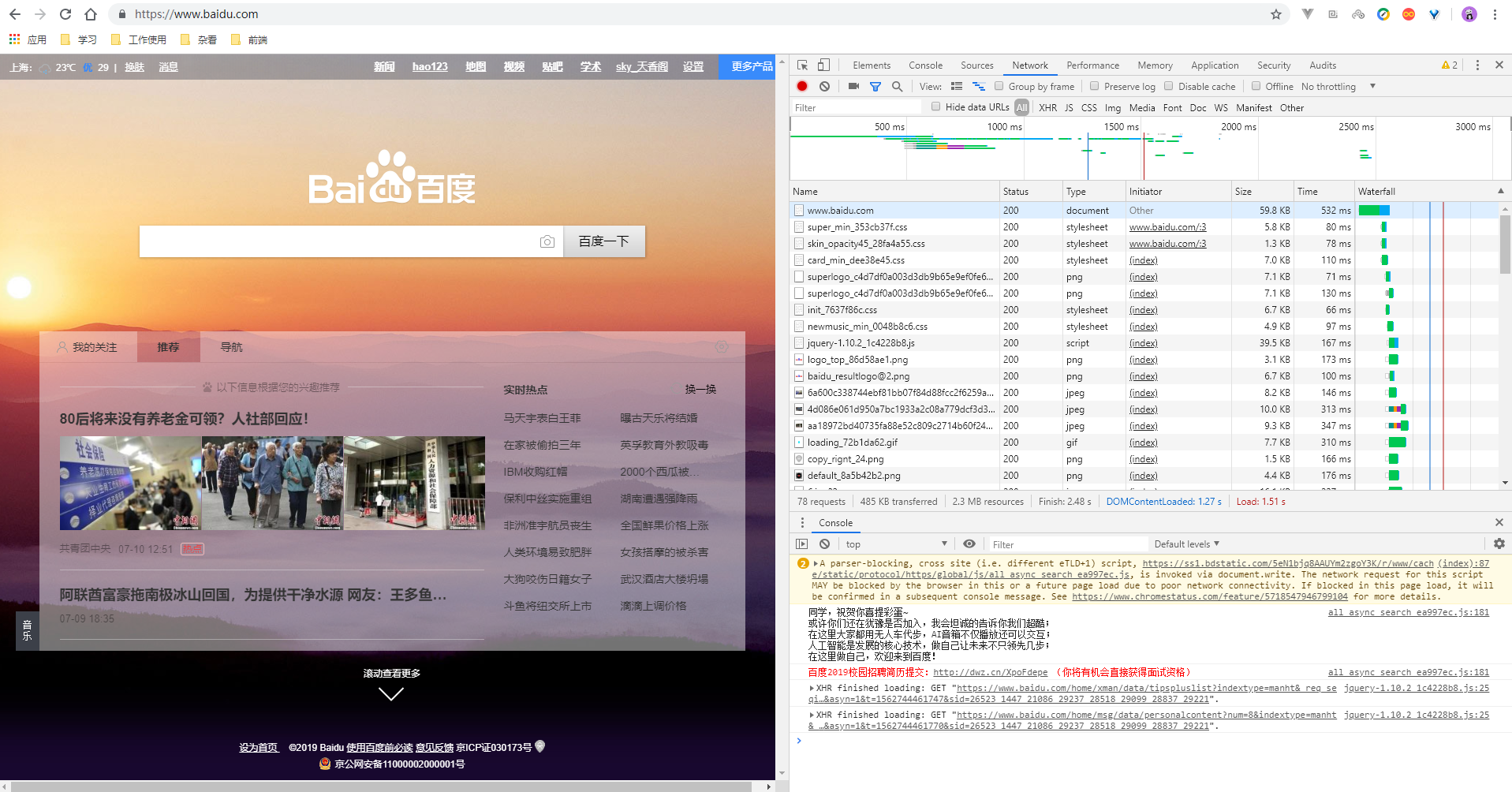
Task: Enable Preserve log checkbox
Action: tap(1094, 86)
